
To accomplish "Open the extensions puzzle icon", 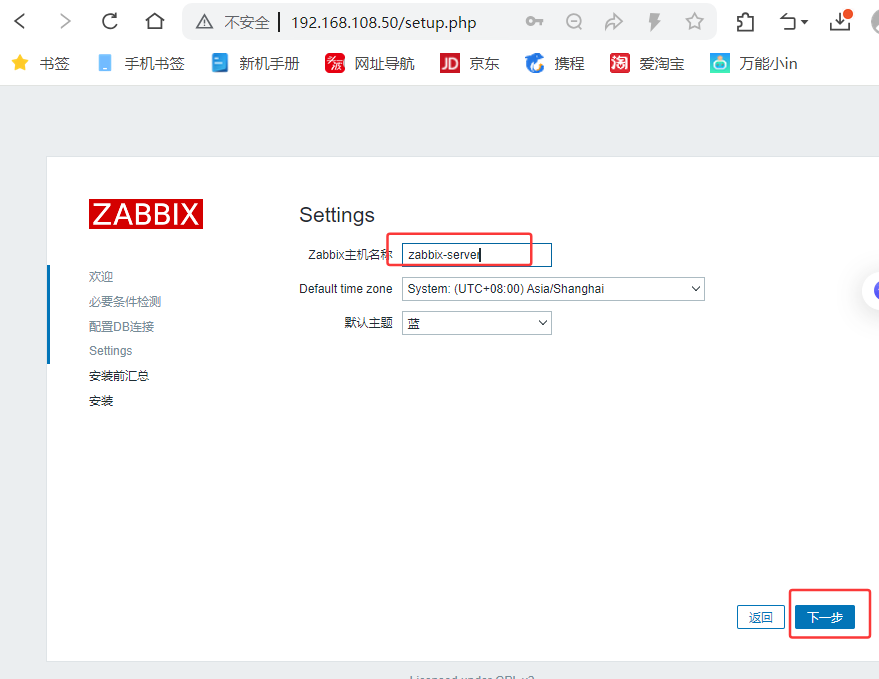I will click(745, 22).
